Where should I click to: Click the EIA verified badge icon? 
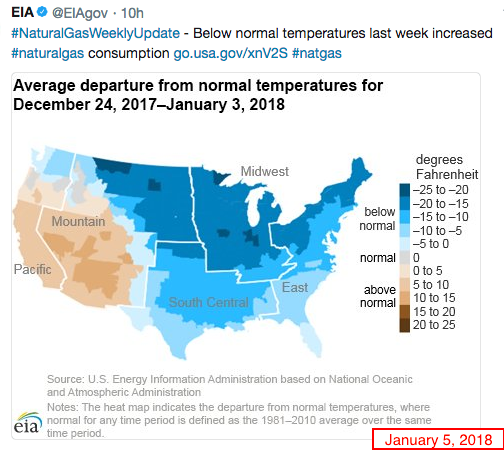42,12
